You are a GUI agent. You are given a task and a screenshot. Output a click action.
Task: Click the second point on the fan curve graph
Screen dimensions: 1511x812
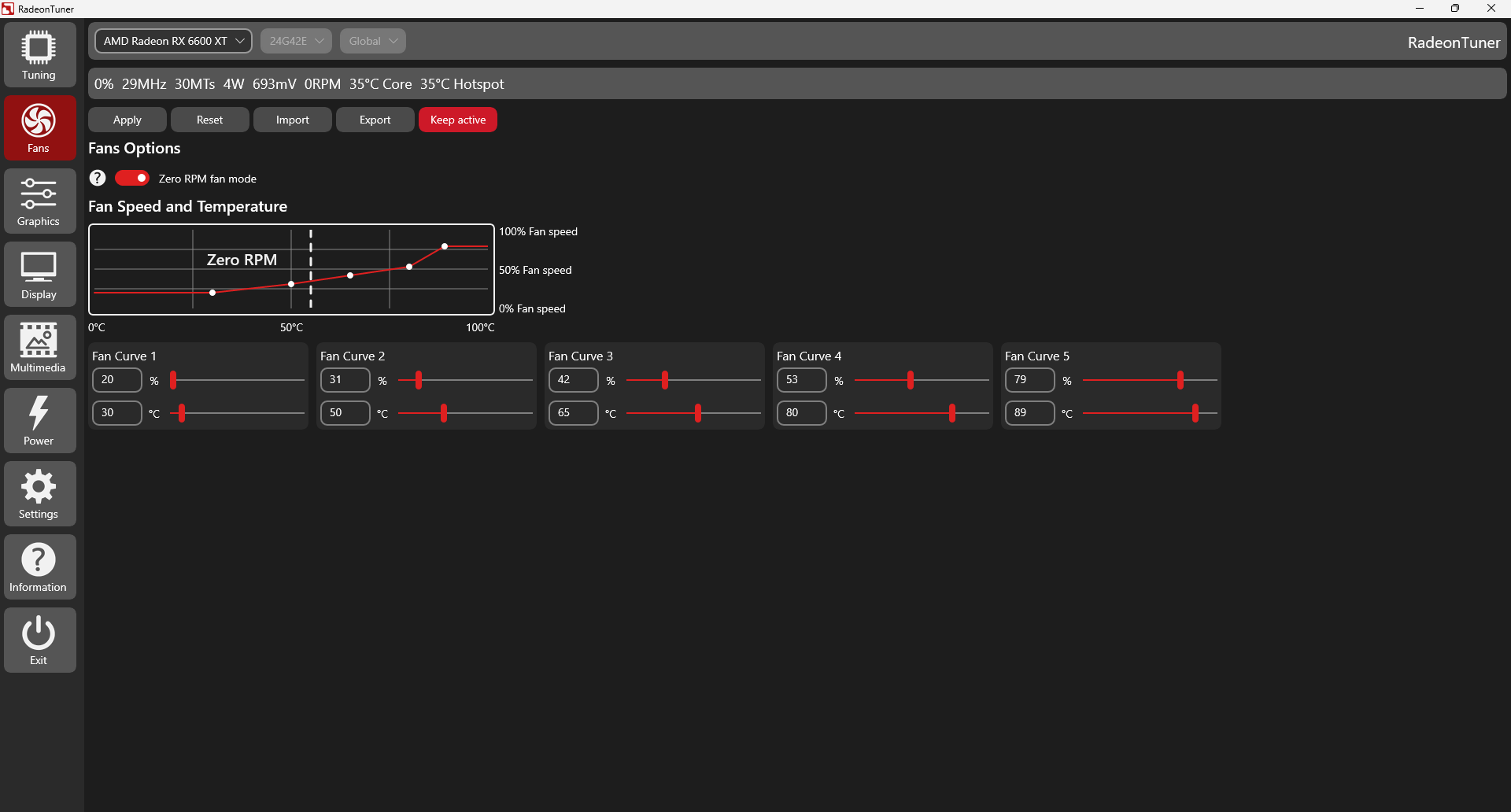tap(291, 284)
